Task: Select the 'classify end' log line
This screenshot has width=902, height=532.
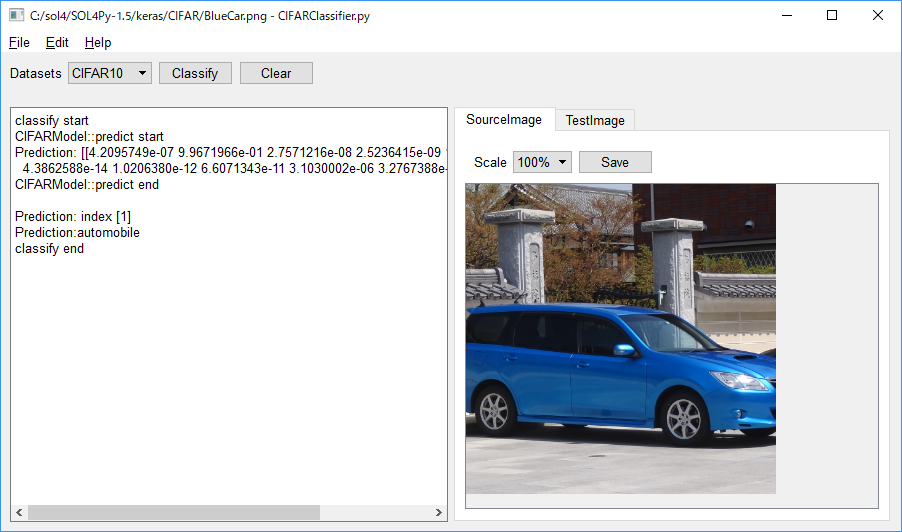Action: [x=49, y=248]
